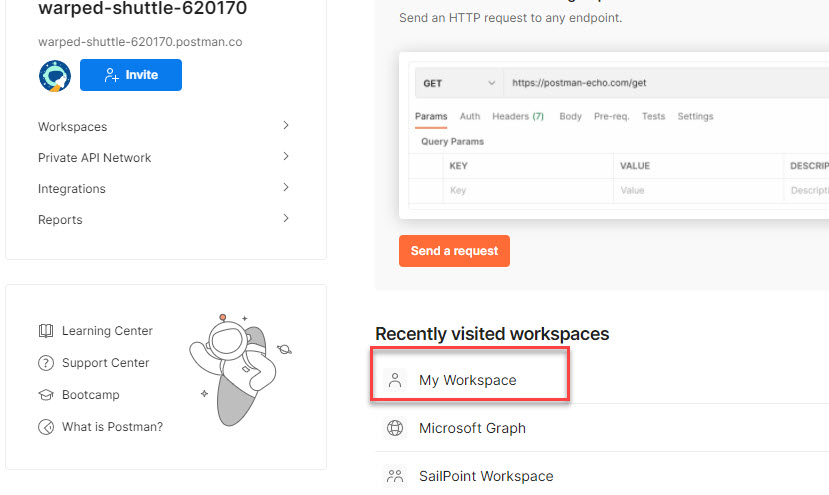Click the Bootcamp graduation cap icon
Image resolution: width=829 pixels, height=495 pixels.
(x=46, y=395)
